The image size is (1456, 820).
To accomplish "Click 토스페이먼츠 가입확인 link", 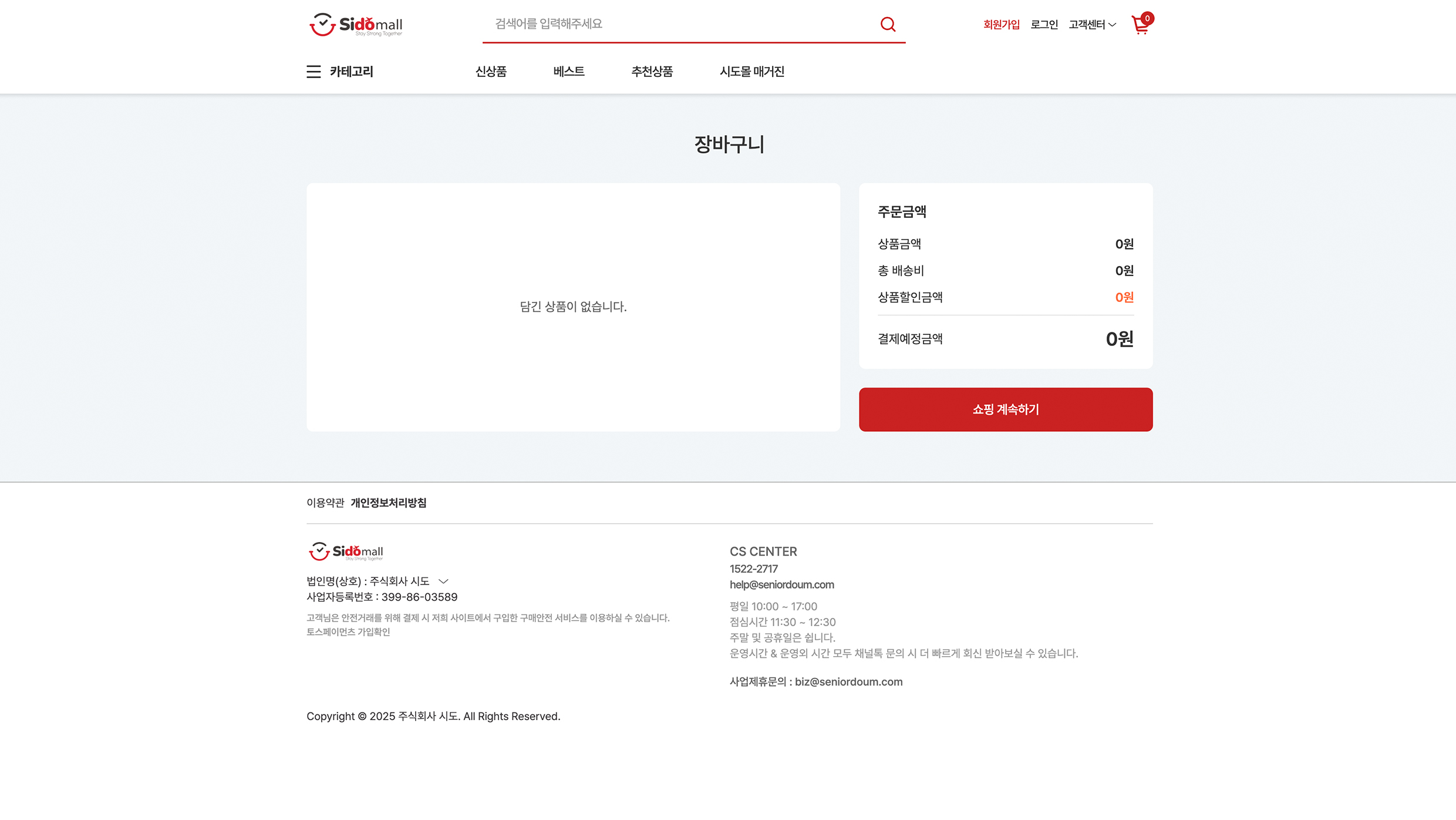I will tap(348, 632).
